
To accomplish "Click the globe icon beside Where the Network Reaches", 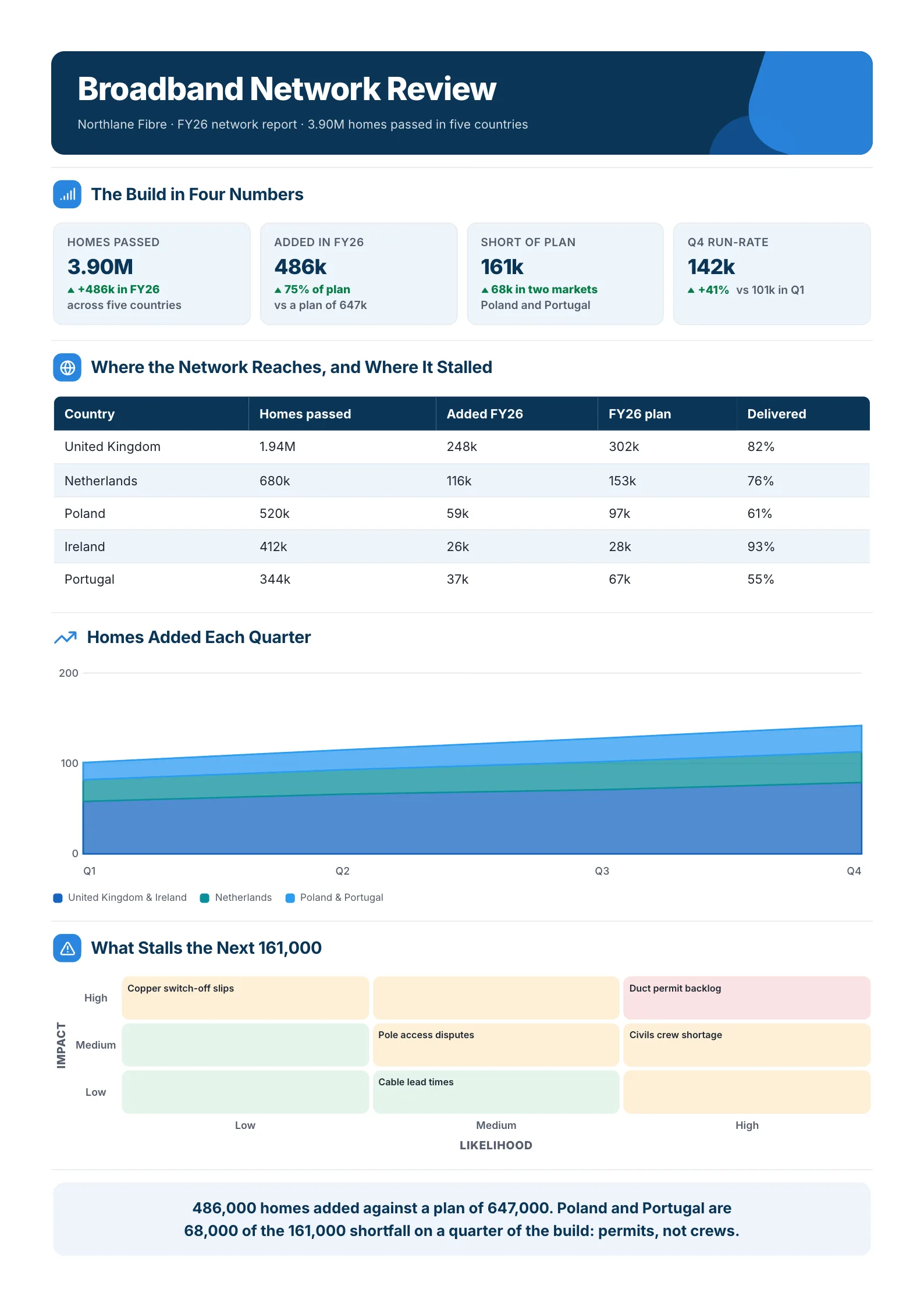I will [x=67, y=367].
